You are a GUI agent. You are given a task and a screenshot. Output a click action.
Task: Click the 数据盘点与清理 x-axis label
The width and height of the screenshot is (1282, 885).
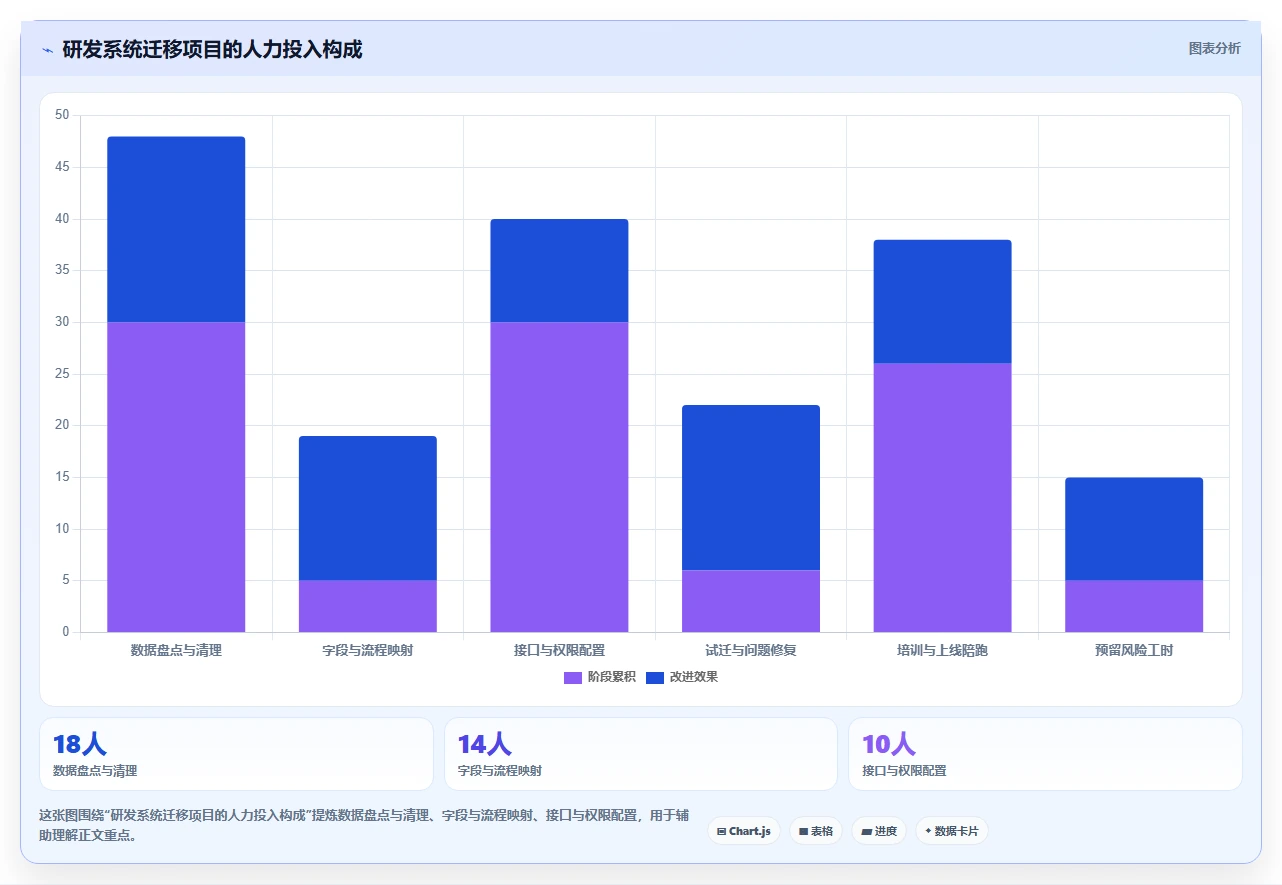pos(176,650)
